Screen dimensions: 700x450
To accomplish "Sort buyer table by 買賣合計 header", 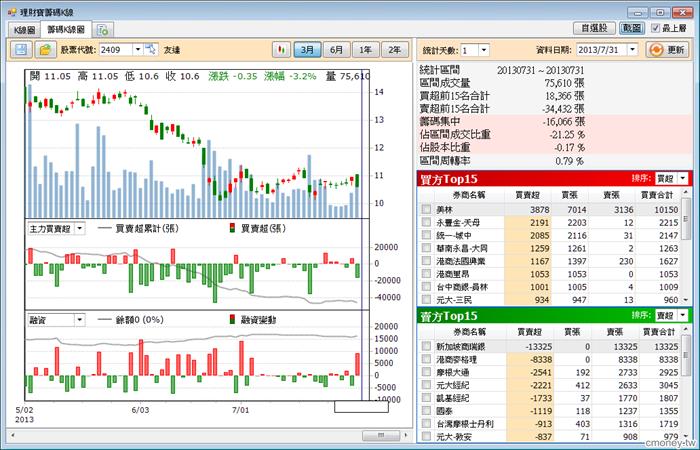I will (657, 195).
